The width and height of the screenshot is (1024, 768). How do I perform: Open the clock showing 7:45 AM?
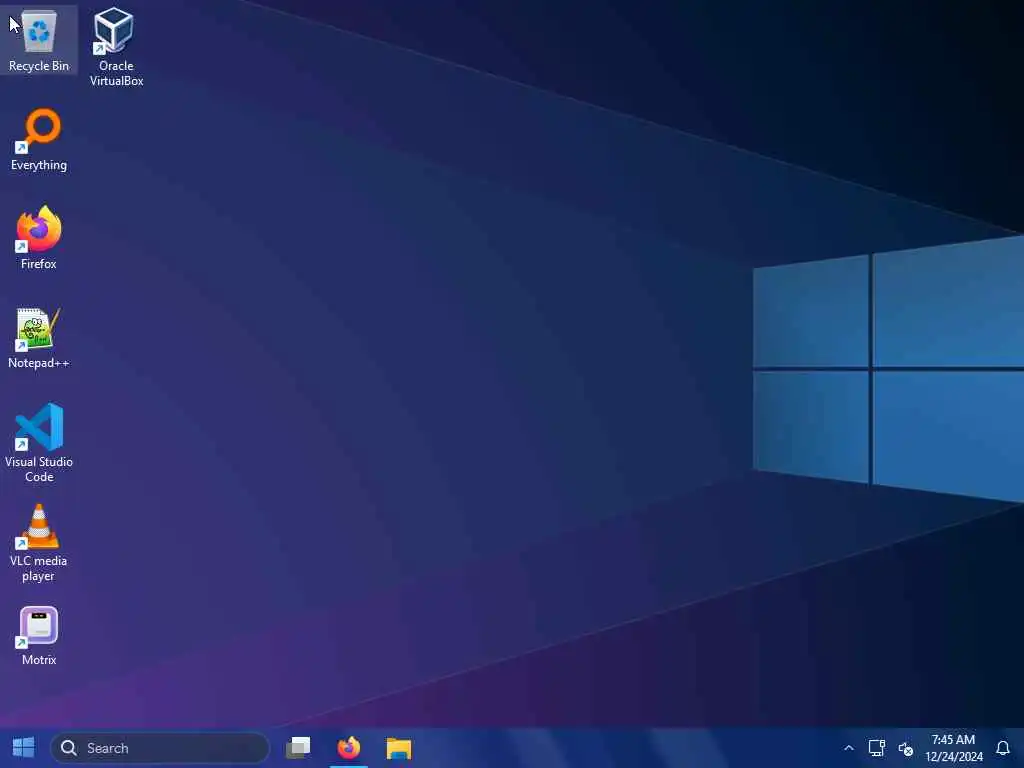[953, 748]
